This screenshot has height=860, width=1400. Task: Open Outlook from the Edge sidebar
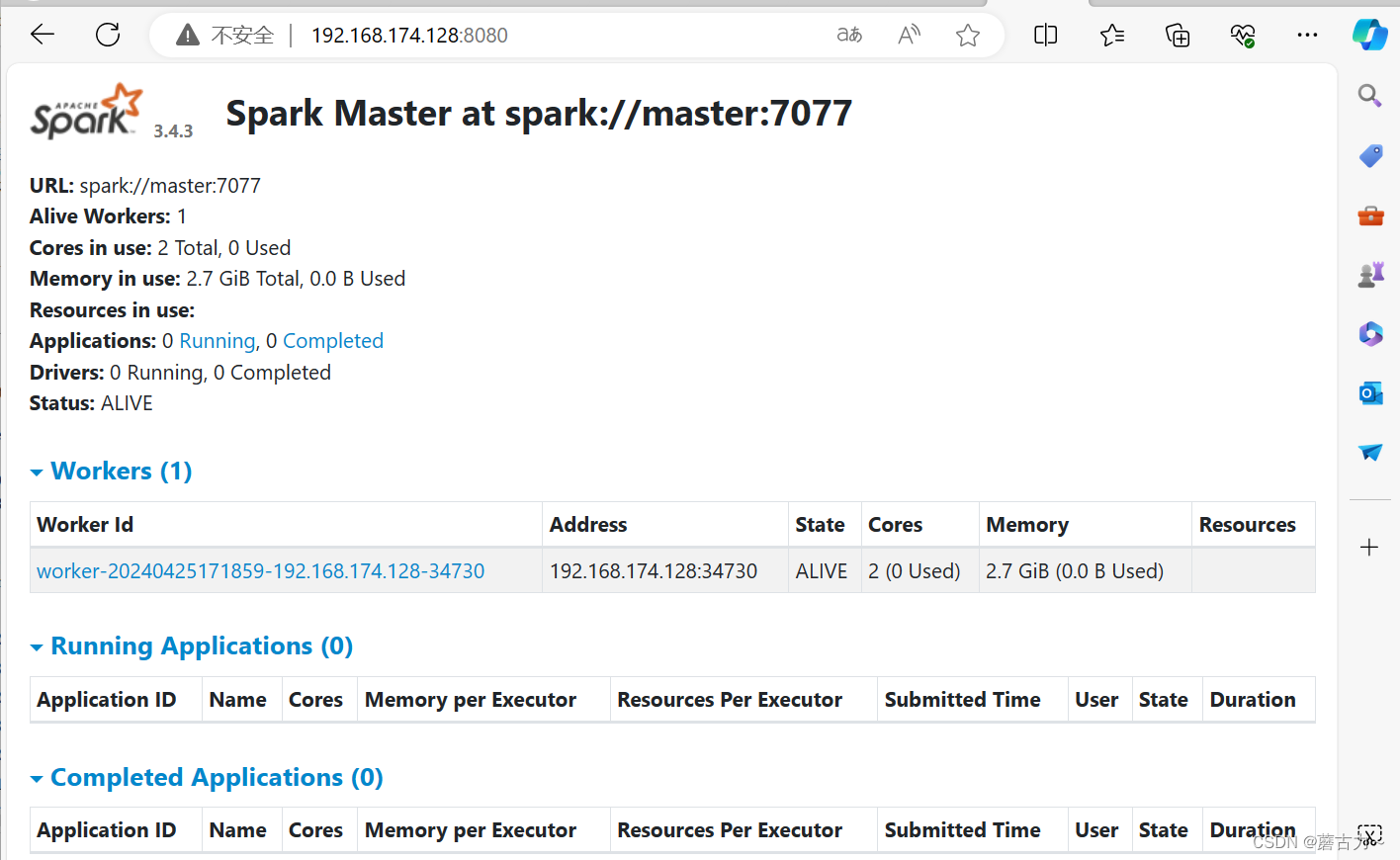1369,392
